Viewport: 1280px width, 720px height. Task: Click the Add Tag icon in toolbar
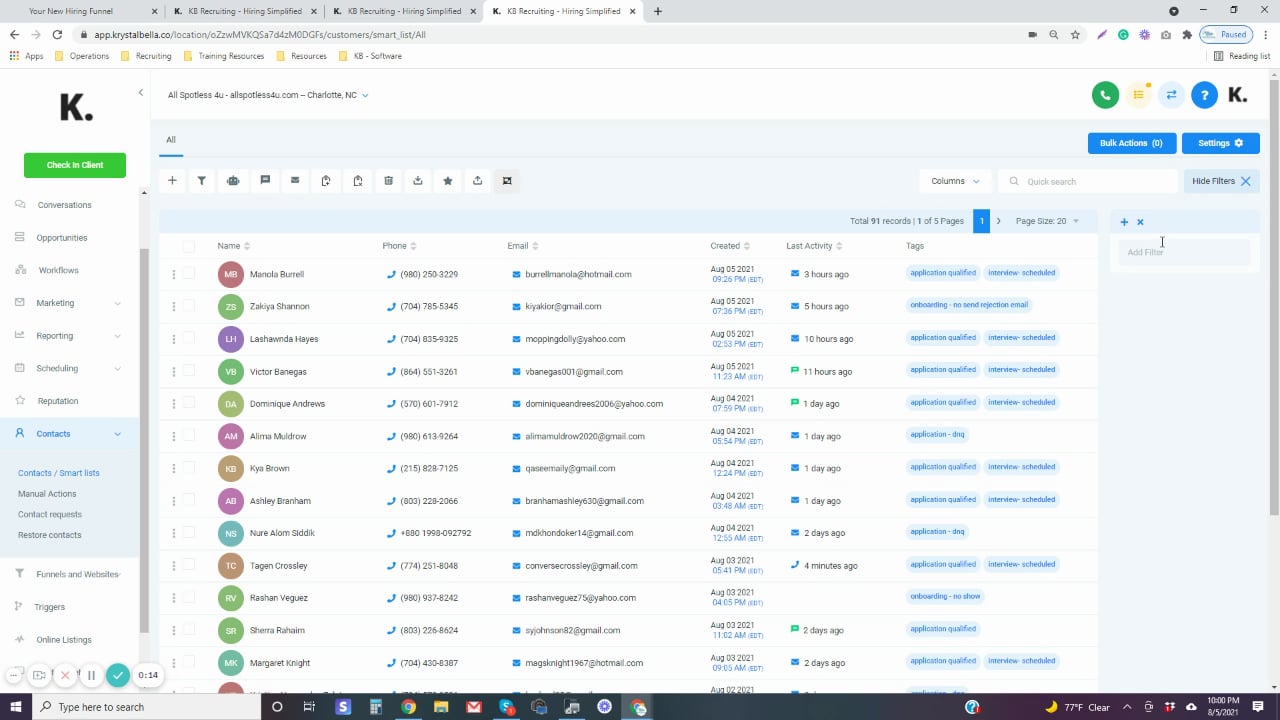[326, 181]
